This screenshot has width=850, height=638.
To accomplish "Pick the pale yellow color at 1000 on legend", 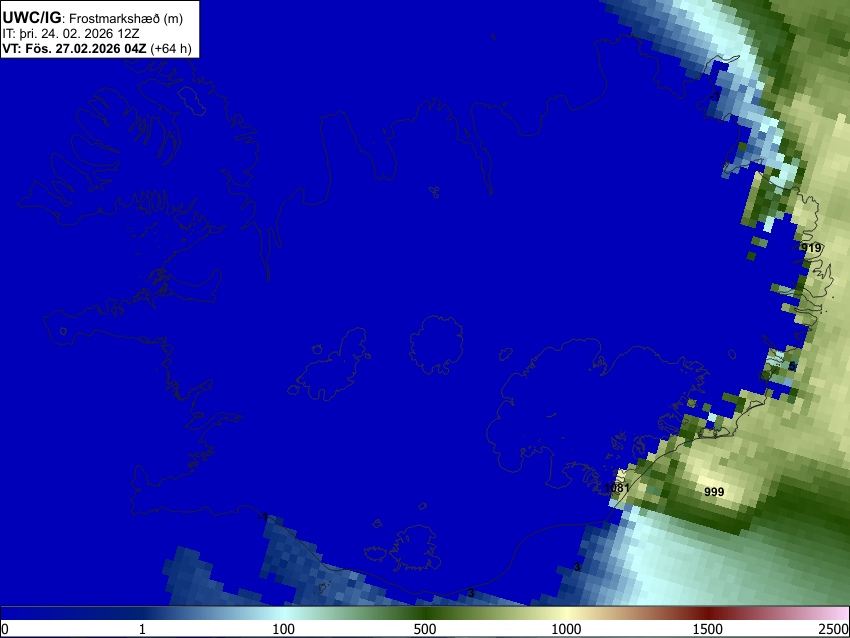I will 566,614.
